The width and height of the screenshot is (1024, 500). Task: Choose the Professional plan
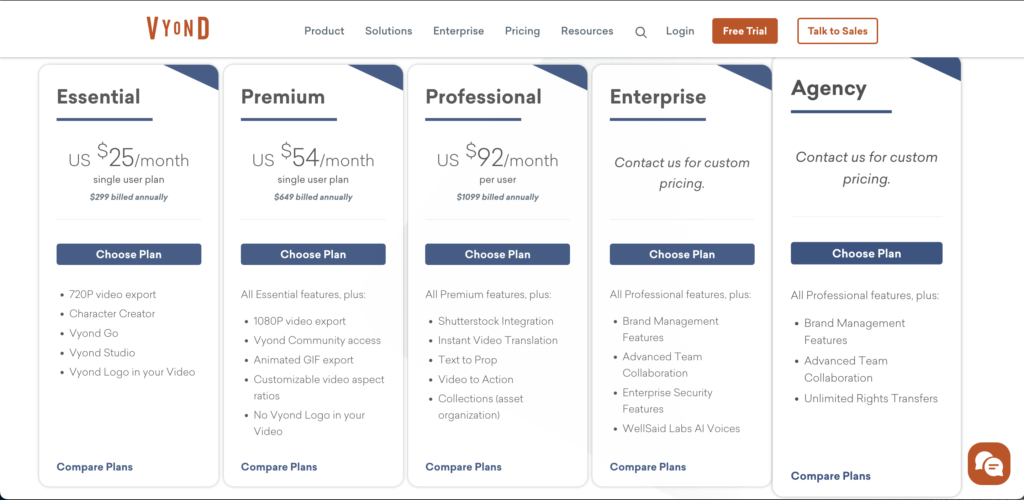pyautogui.click(x=497, y=254)
